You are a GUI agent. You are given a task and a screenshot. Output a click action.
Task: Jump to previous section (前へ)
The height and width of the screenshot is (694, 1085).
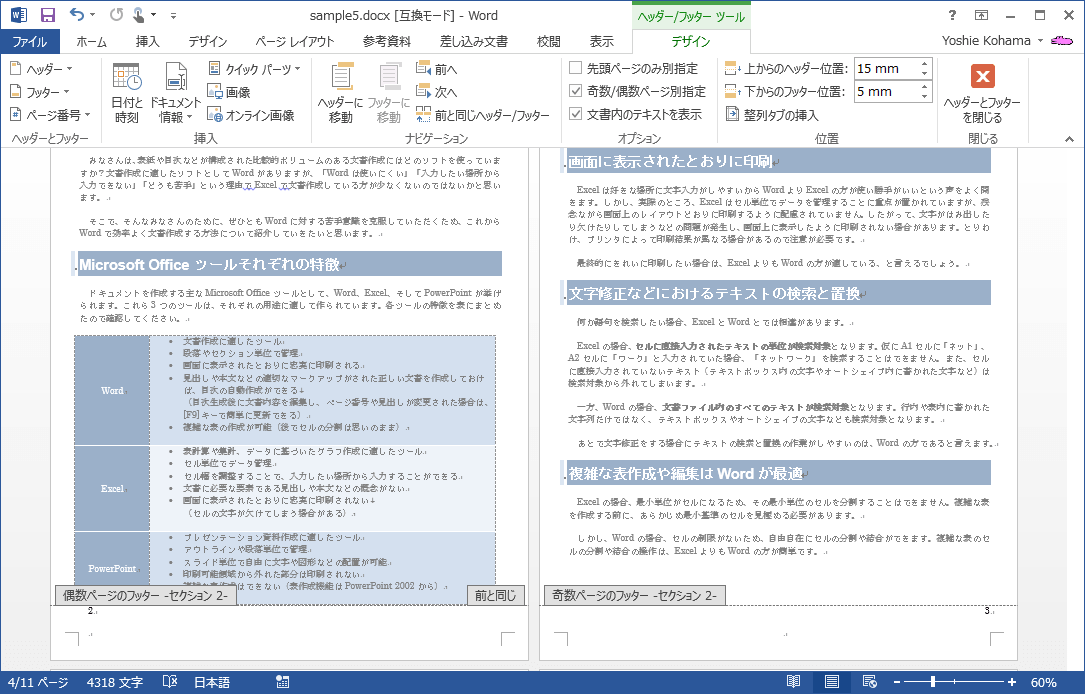tap(437, 69)
